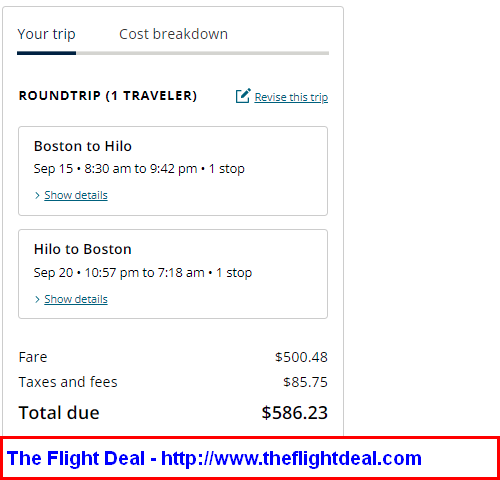Click the Hilo to Boston heading
The width and height of the screenshot is (500, 480).
pos(83,249)
